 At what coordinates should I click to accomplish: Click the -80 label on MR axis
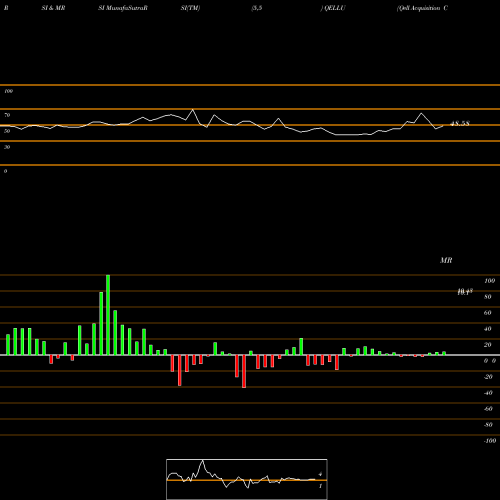488,425
